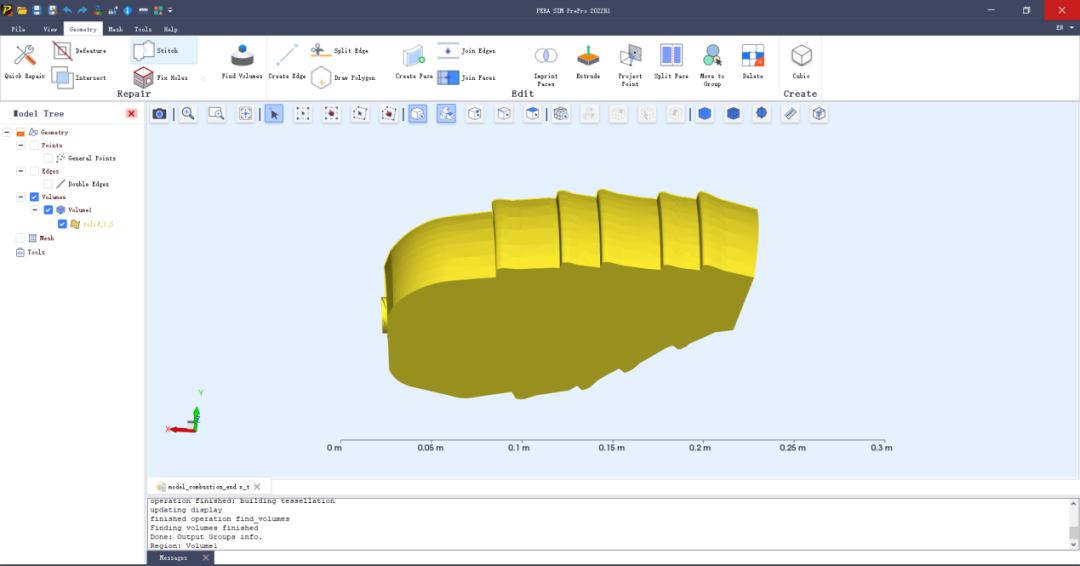1080x566 pixels.
Task: Select the Geometry ribbon tab
Action: 83,29
